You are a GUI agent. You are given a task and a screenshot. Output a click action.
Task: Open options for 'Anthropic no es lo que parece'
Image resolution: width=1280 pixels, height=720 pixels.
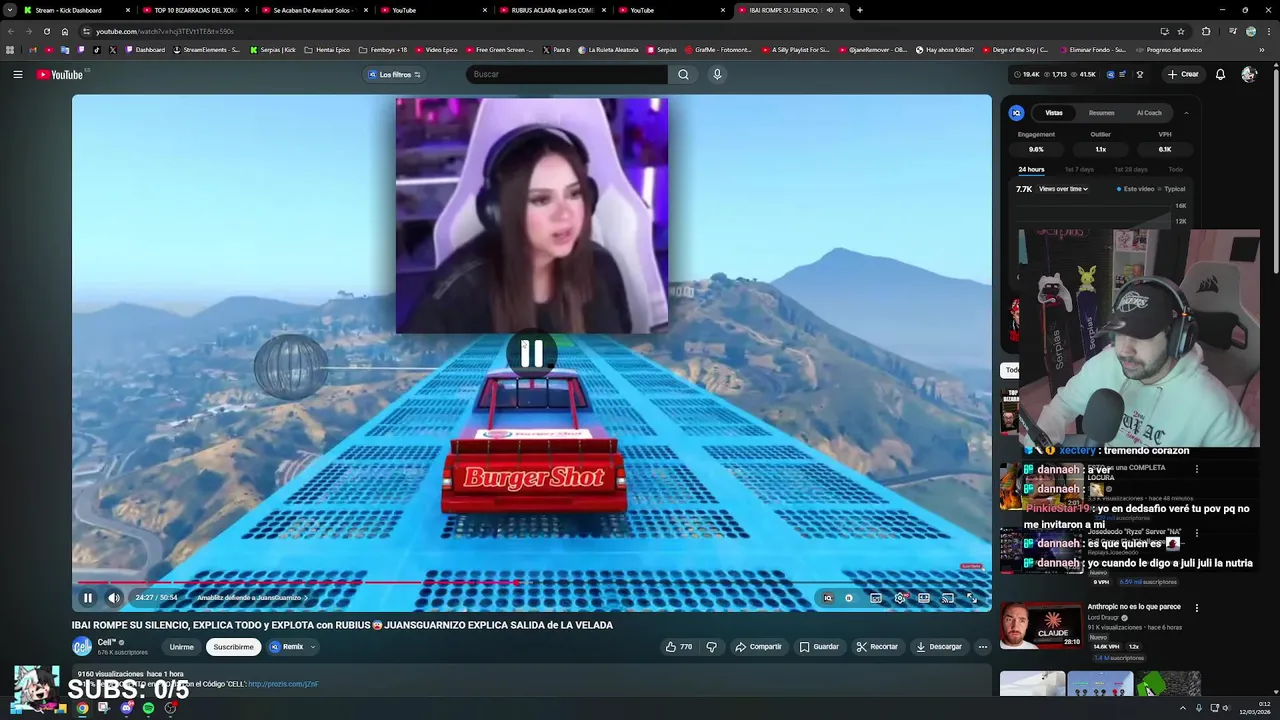(1197, 607)
